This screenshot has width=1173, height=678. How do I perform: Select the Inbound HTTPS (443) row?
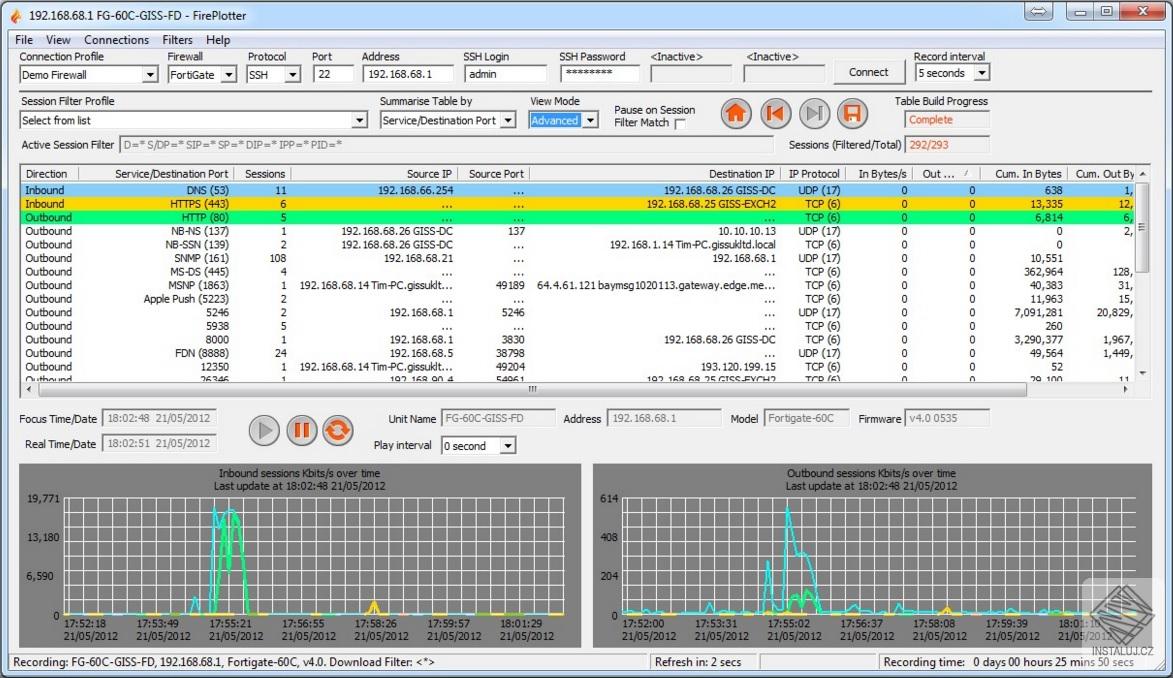578,204
